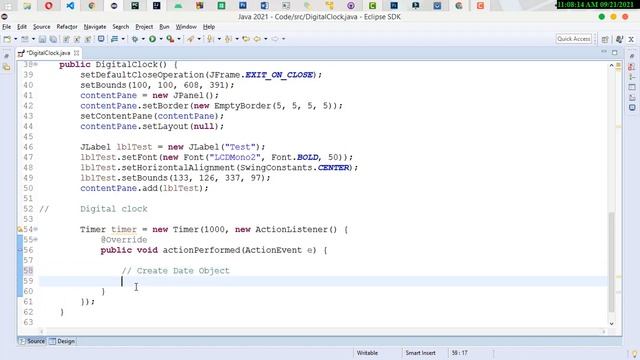Click the Back navigation arrow icon

[257, 39]
